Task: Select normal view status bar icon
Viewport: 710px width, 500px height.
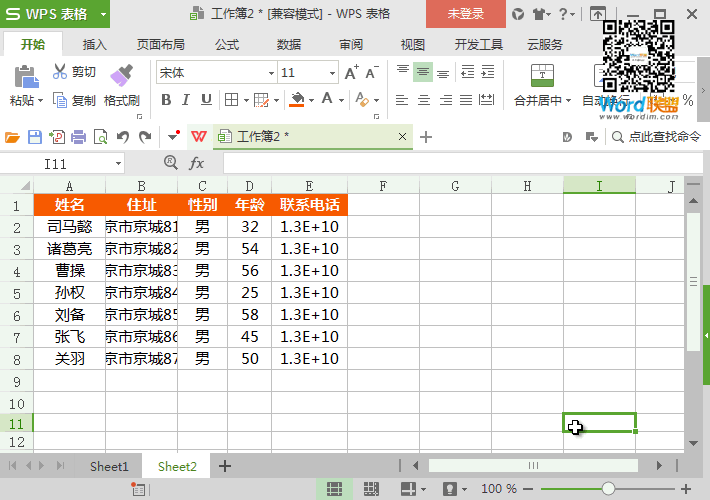Action: (334, 489)
